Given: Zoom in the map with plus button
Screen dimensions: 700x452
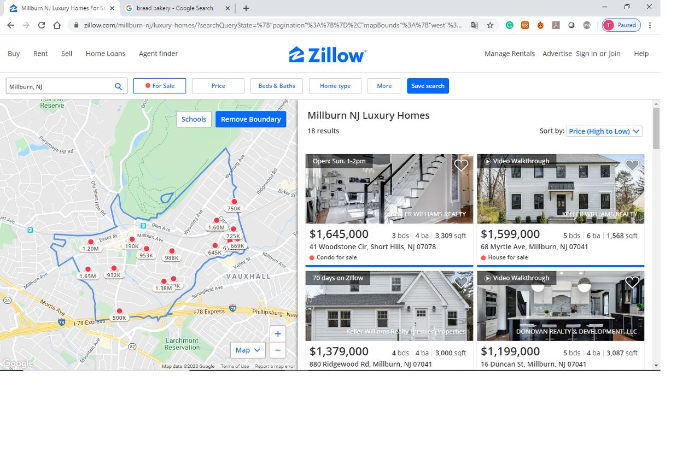Looking at the screenshot, I should [x=278, y=334].
